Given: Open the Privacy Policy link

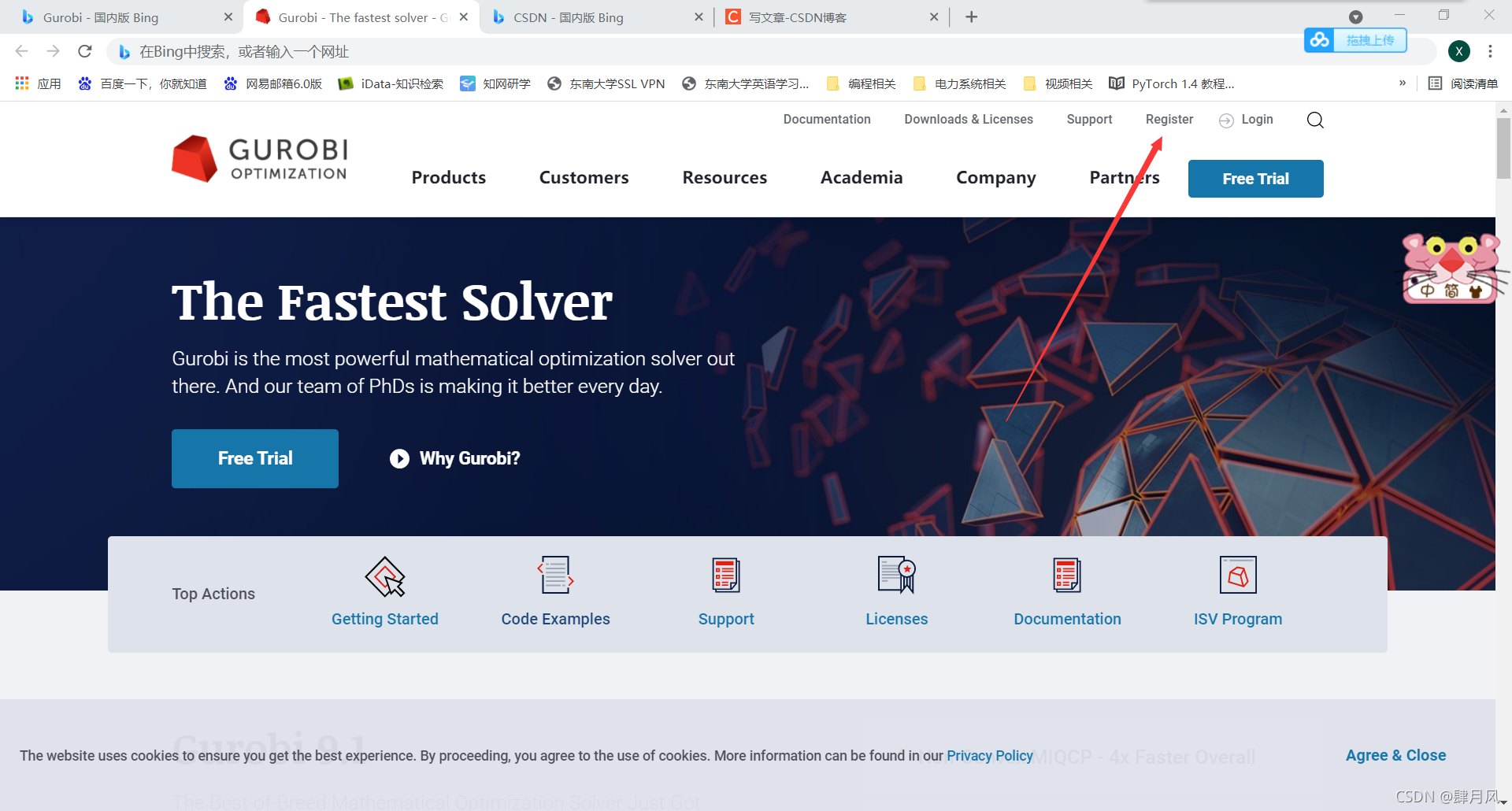Looking at the screenshot, I should (990, 756).
